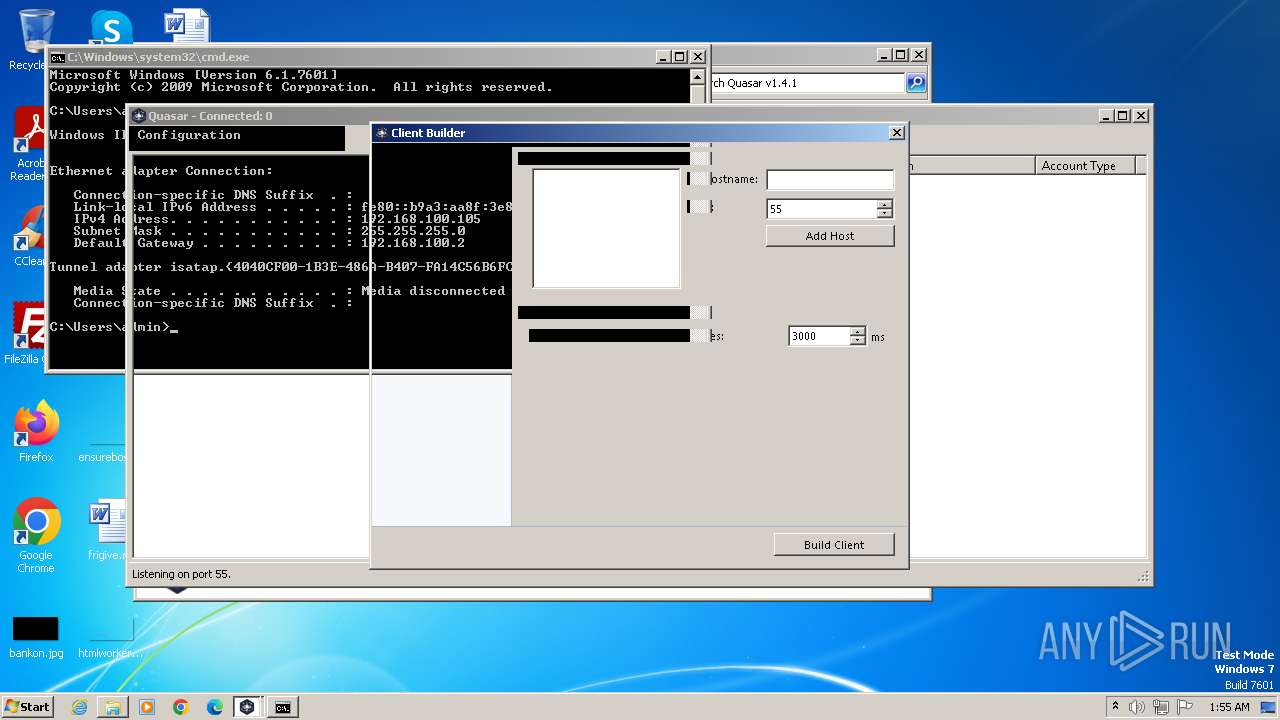Click the clock showing 1:55 AM

click(x=1229, y=707)
